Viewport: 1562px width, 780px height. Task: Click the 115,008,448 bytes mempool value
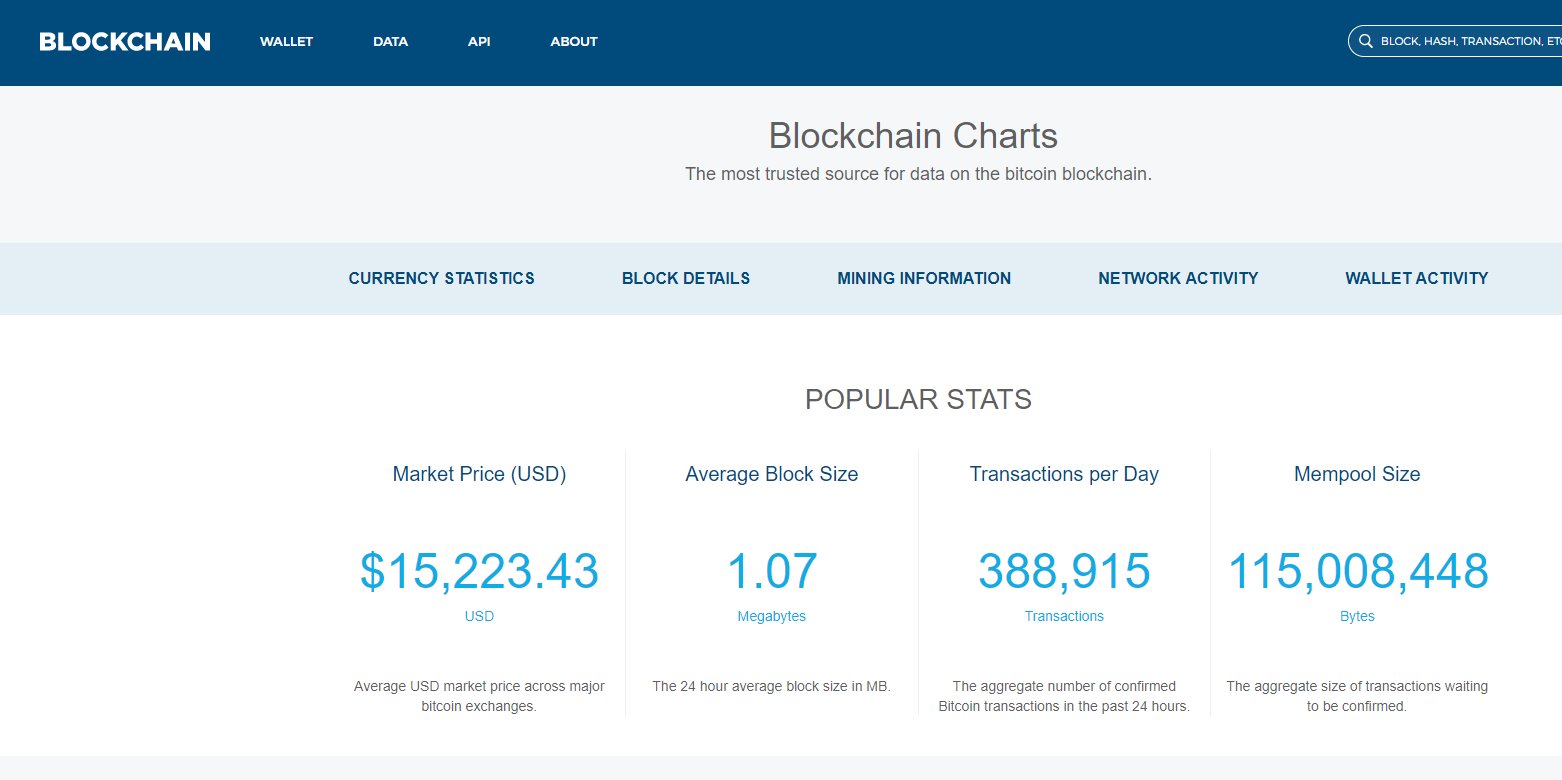(x=1357, y=572)
